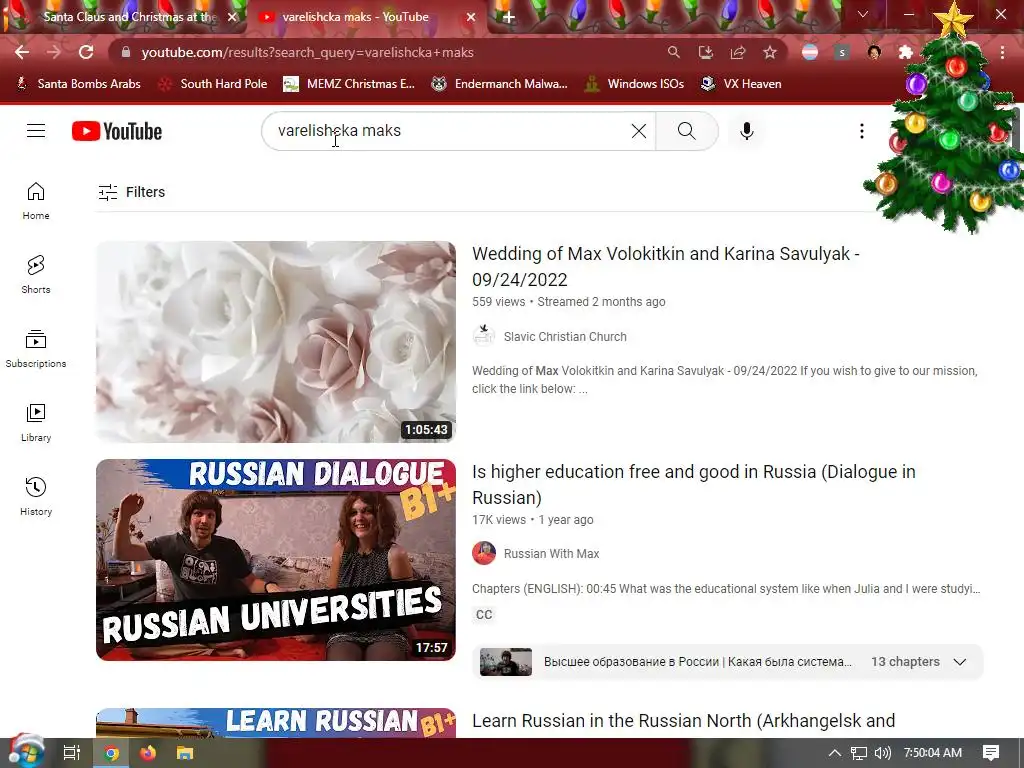The width and height of the screenshot is (1024, 768).
Task: Open History in the sidebar
Action: point(36,496)
